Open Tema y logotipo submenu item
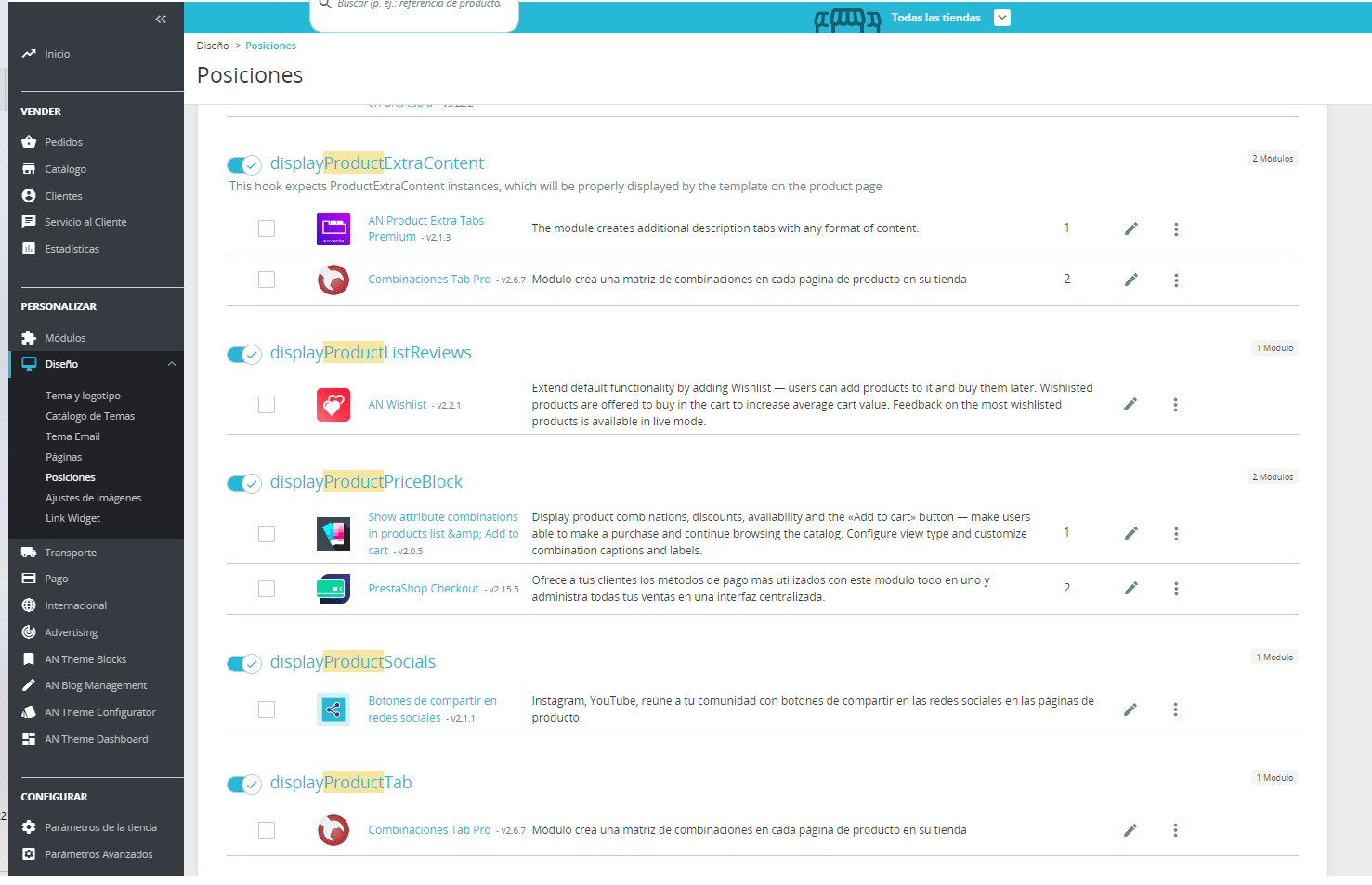 click(x=83, y=396)
